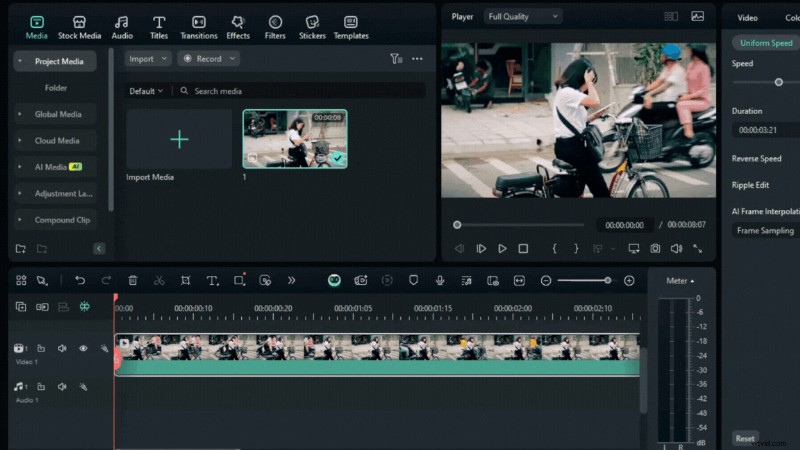Click the media filter icon
Image resolution: width=800 pixels, height=450 pixels.
tap(396, 59)
